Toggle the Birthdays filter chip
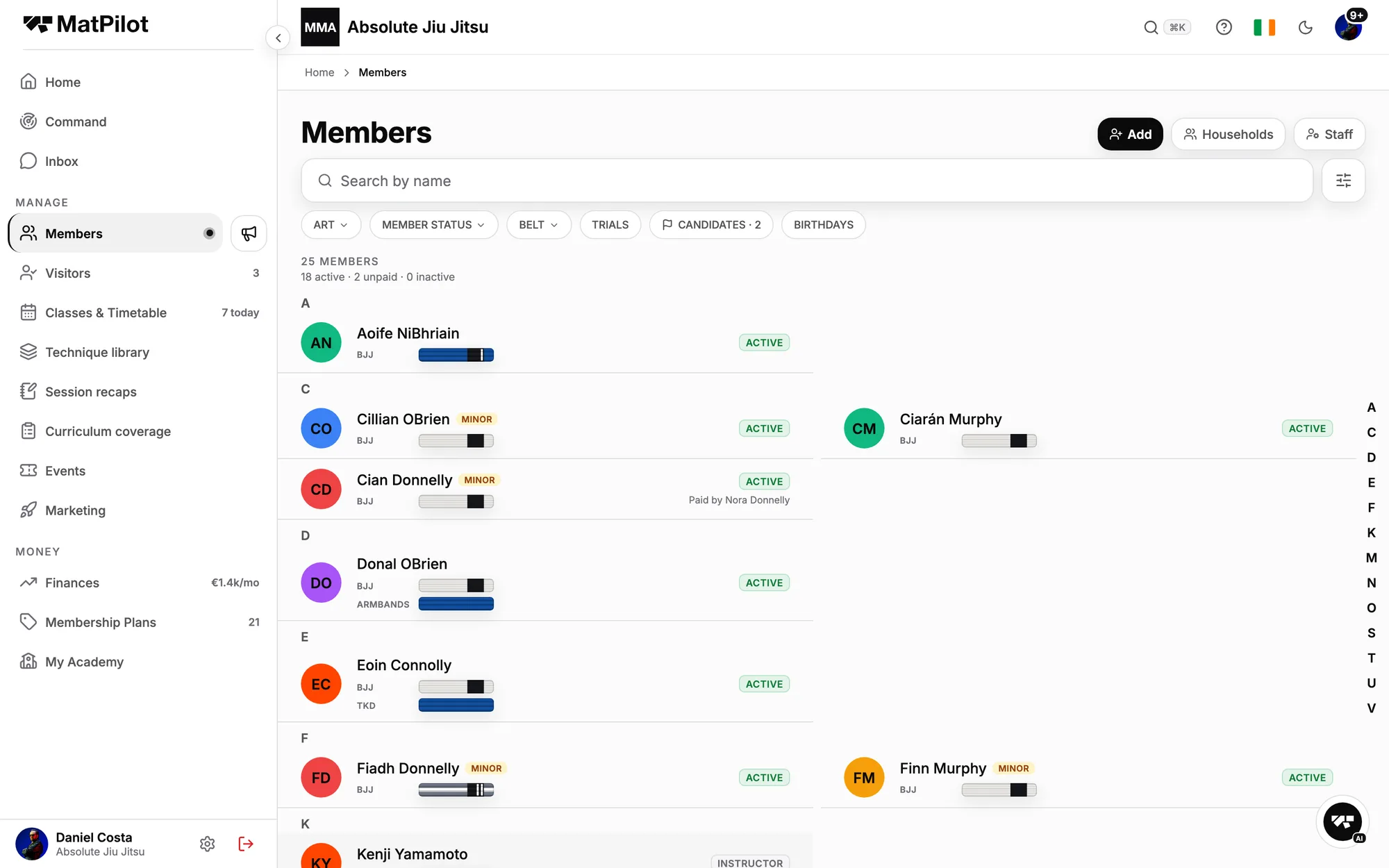This screenshot has height=868, width=1389. tap(823, 225)
